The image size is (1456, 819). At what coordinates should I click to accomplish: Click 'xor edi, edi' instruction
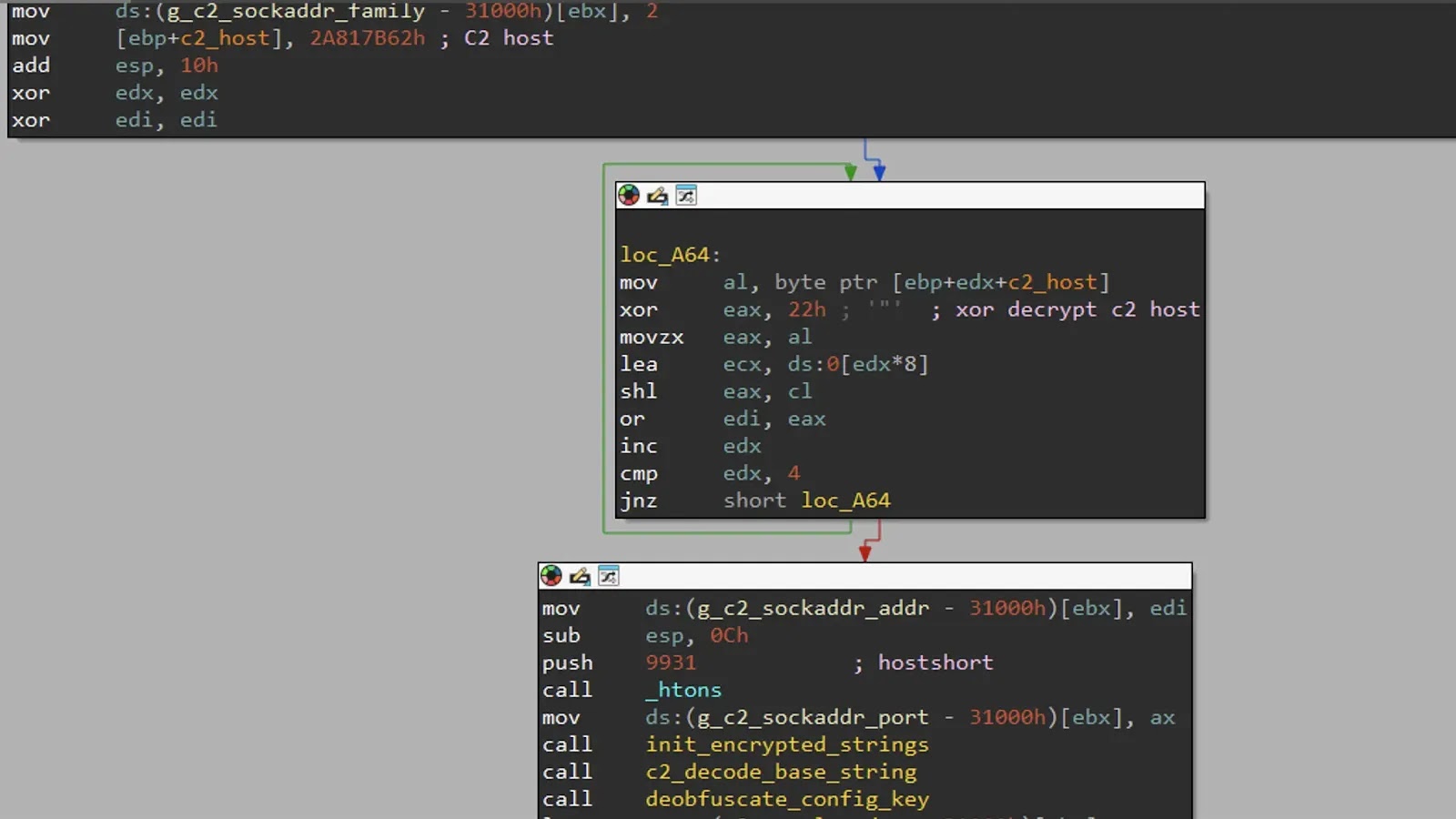tap(115, 120)
